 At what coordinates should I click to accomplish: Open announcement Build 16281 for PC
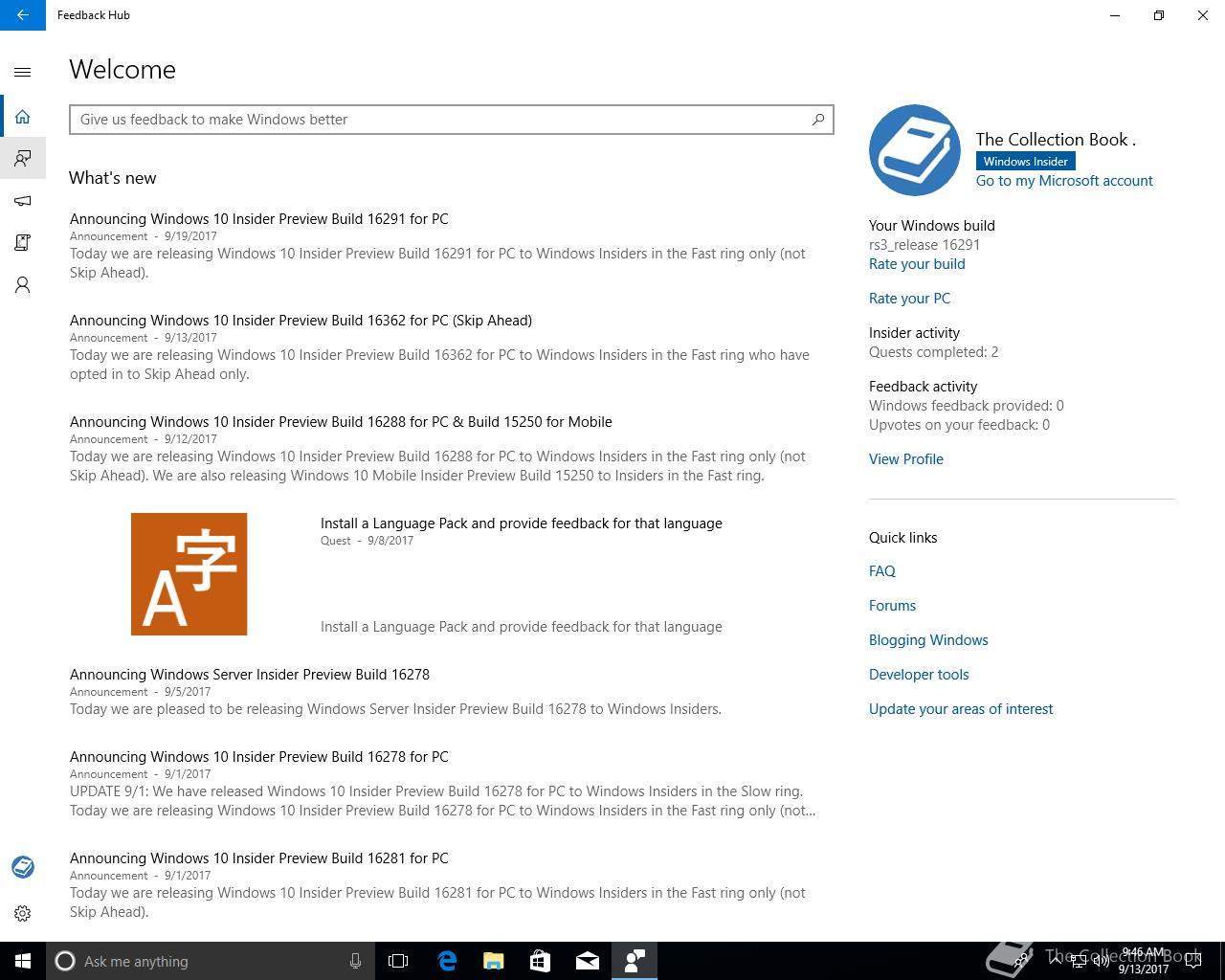point(259,858)
